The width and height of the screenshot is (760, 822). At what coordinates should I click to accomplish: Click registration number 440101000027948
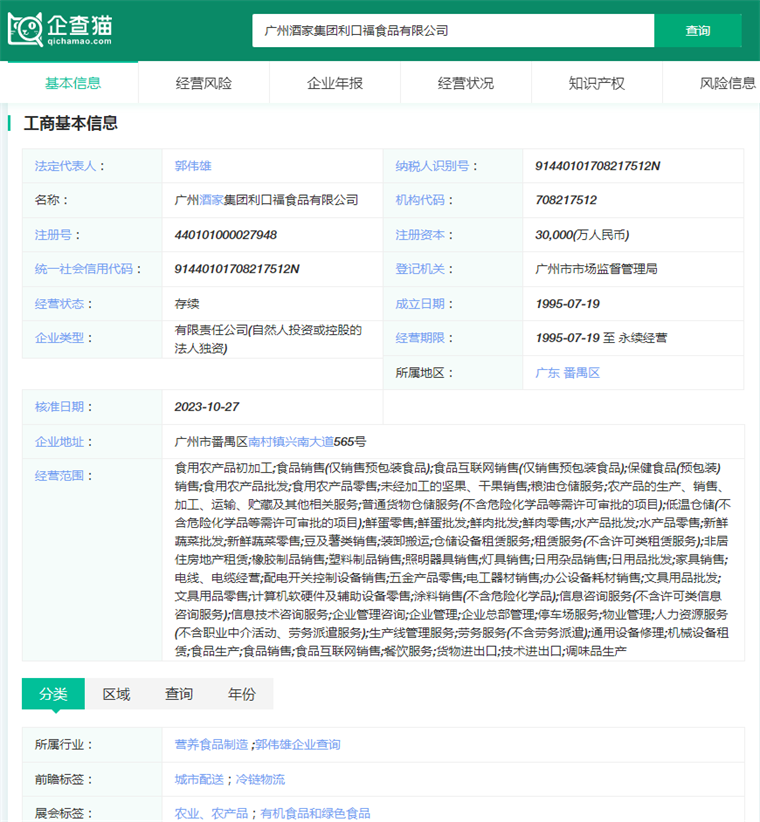[x=226, y=235]
